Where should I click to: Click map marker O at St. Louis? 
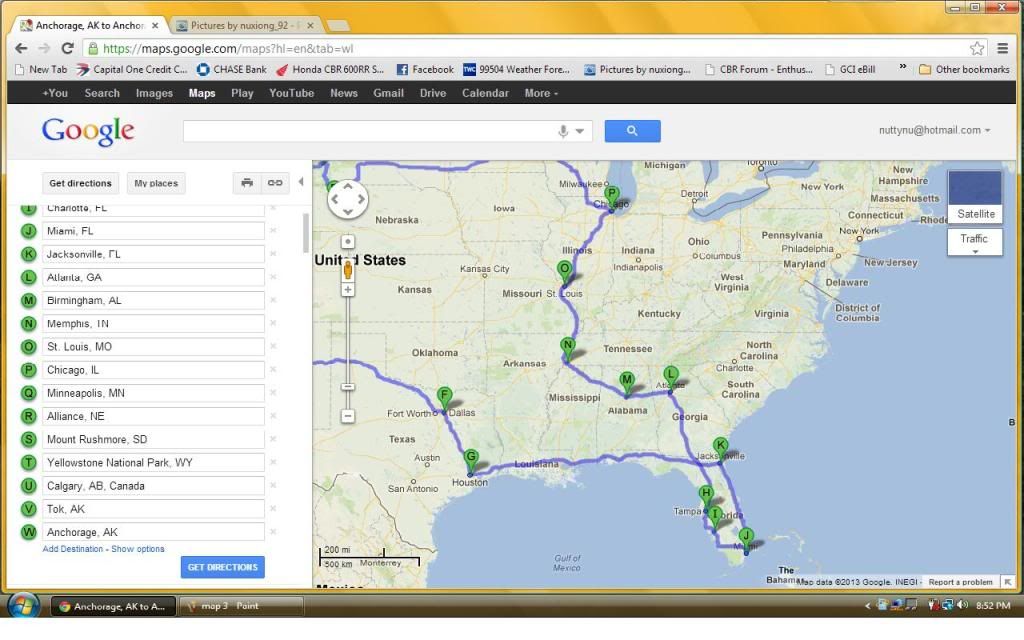coord(564,272)
